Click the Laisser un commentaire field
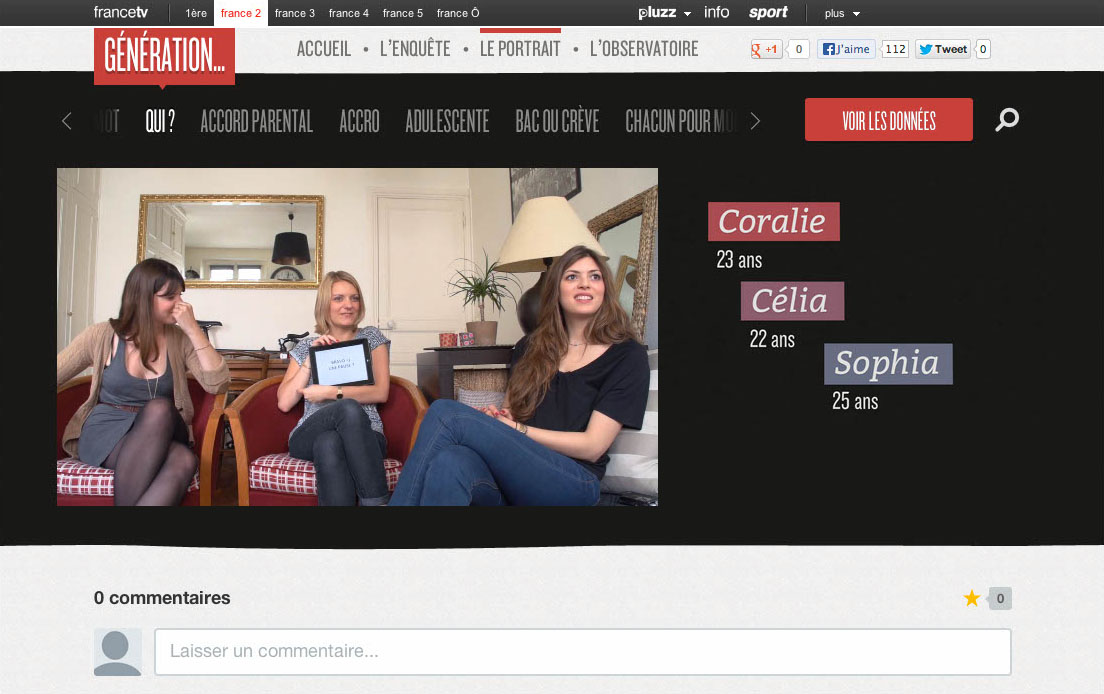 coord(583,652)
